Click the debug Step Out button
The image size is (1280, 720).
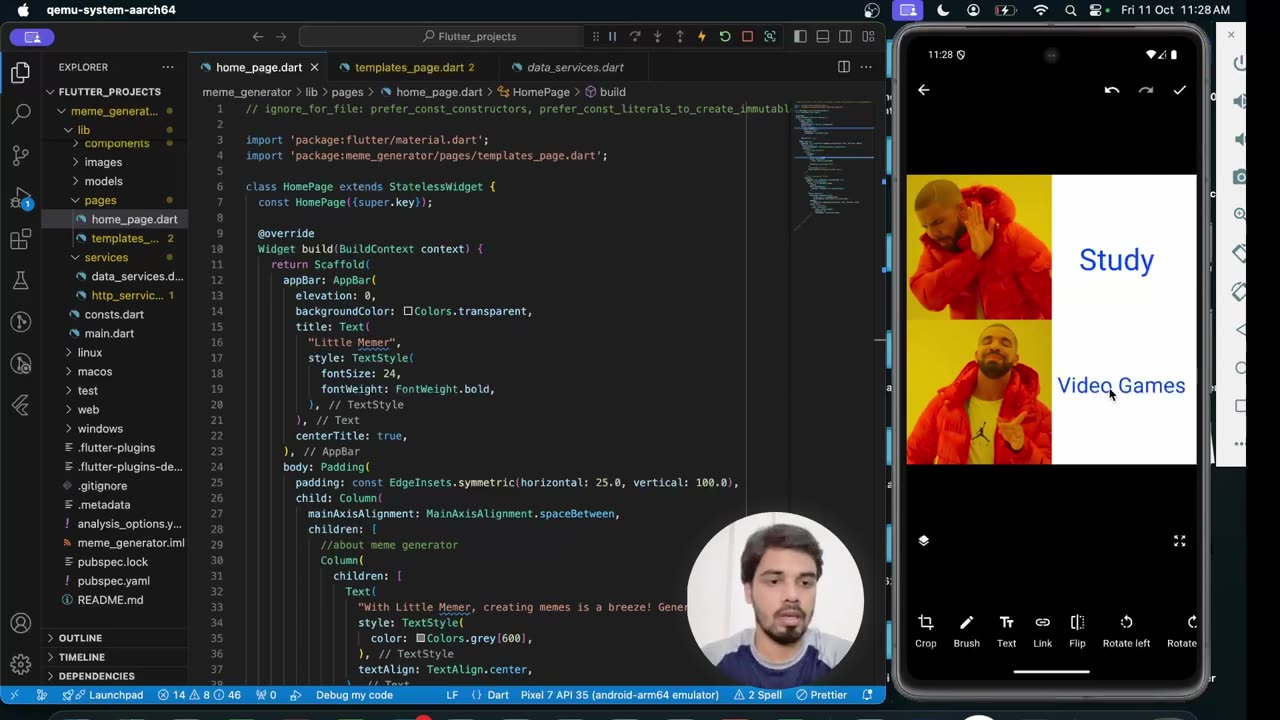679,36
